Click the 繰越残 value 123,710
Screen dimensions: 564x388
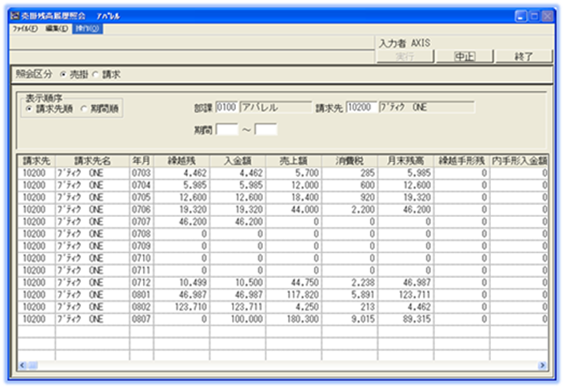[182, 307]
